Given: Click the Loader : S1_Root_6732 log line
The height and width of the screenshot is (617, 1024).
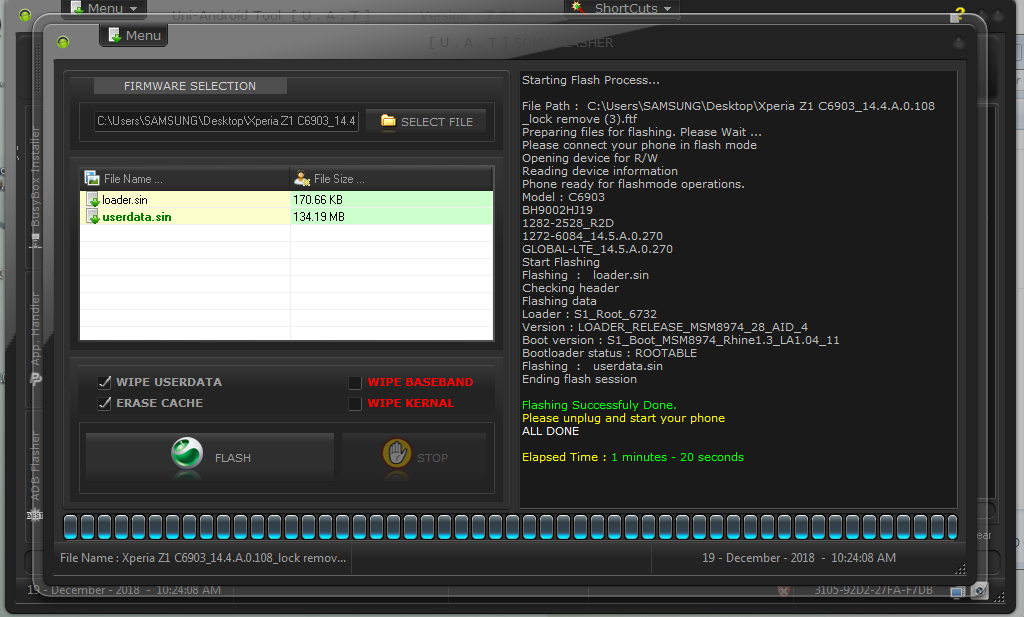Looking at the screenshot, I should 589,314.
